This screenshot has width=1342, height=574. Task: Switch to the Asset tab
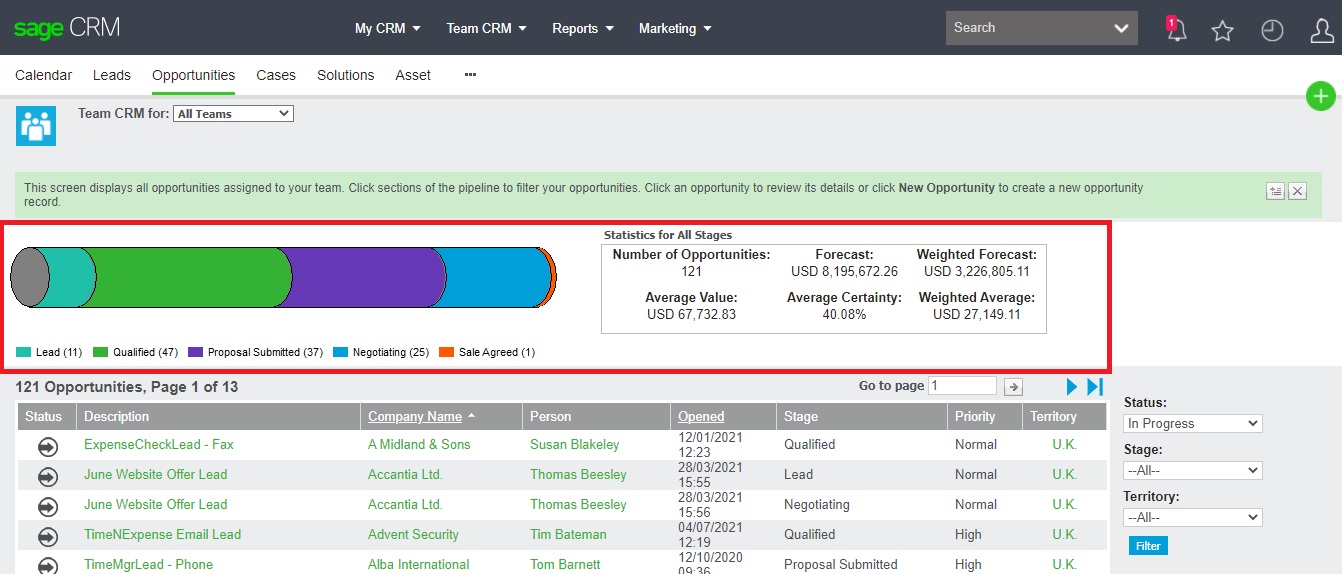pyautogui.click(x=413, y=75)
